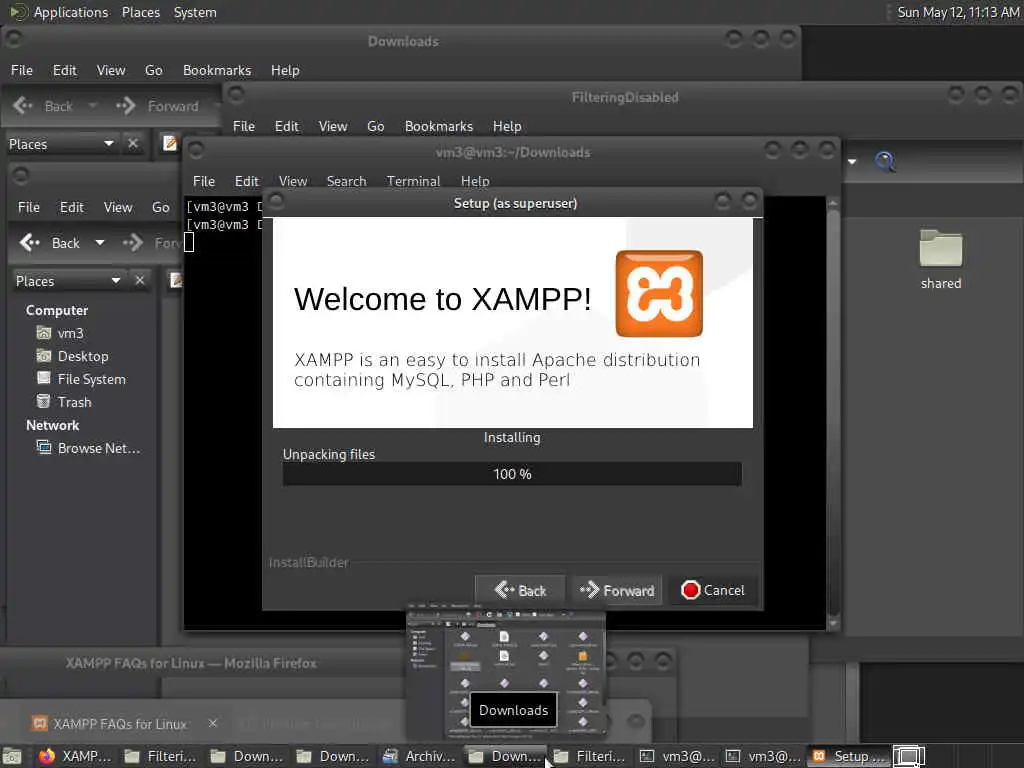The image size is (1024, 768).
Task: Open vm3 home folder in sidebar
Action: click(60, 334)
